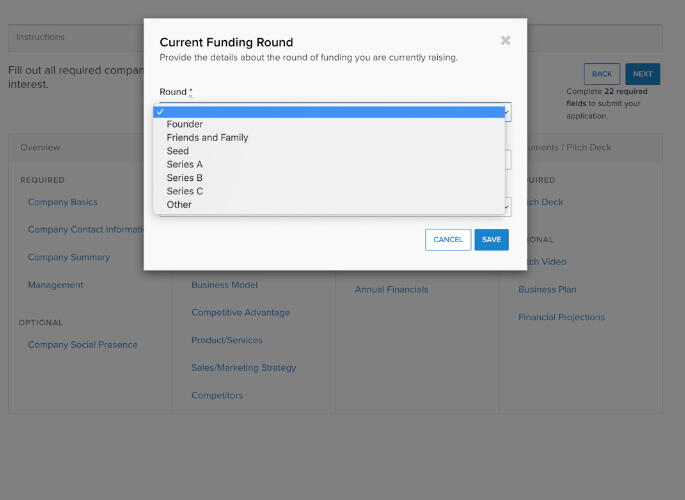Save the funding round details
The width and height of the screenshot is (685, 500).
point(491,240)
